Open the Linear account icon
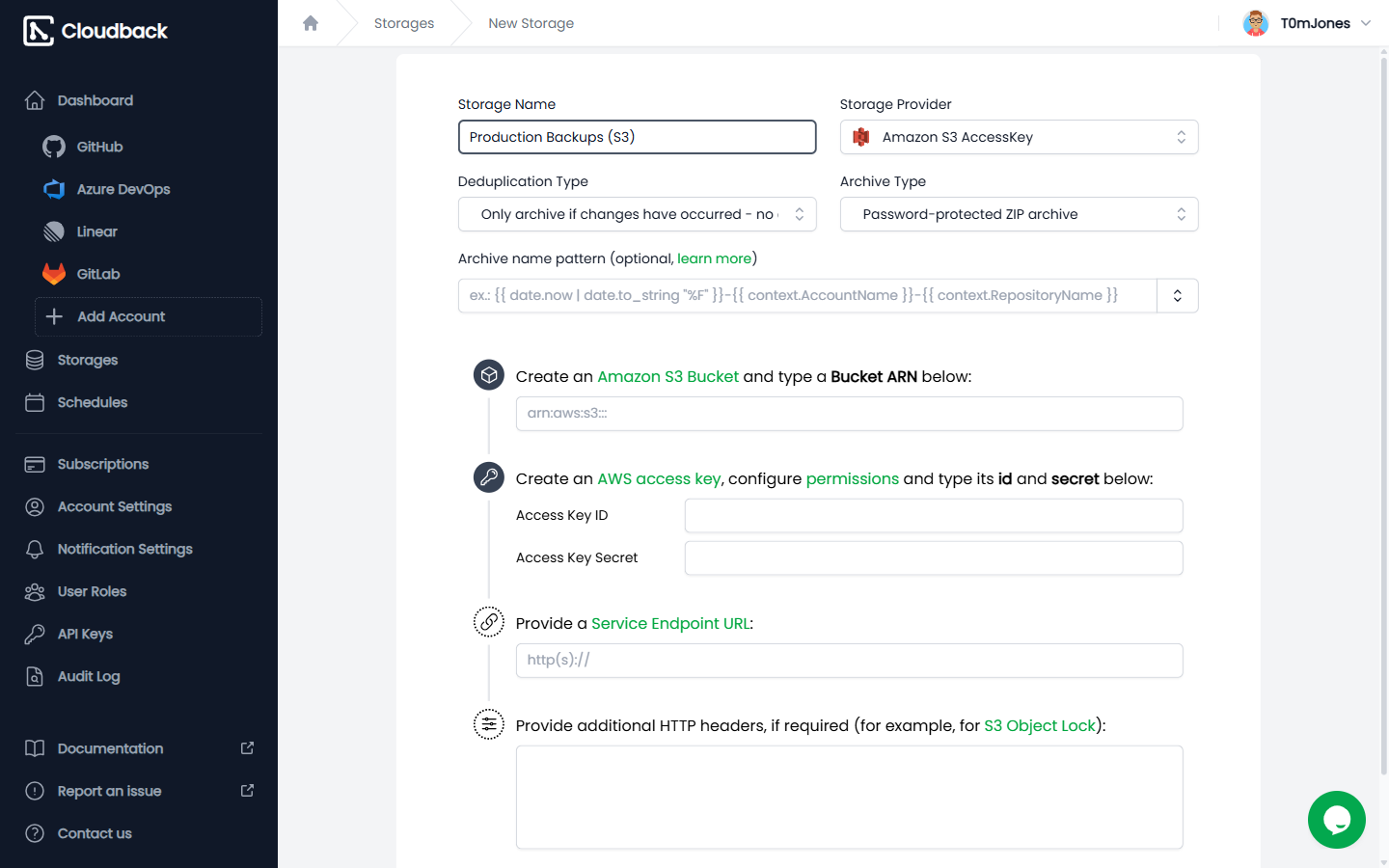The image size is (1389, 868). tap(54, 231)
